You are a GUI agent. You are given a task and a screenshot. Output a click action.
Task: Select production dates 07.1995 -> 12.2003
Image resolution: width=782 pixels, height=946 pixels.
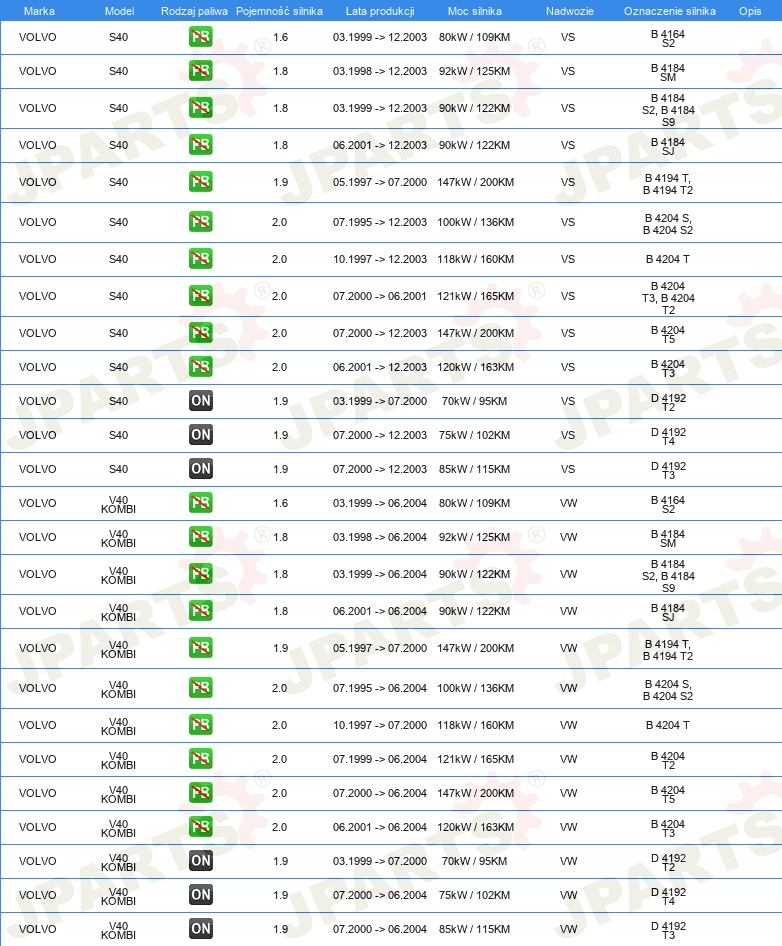pos(380,222)
